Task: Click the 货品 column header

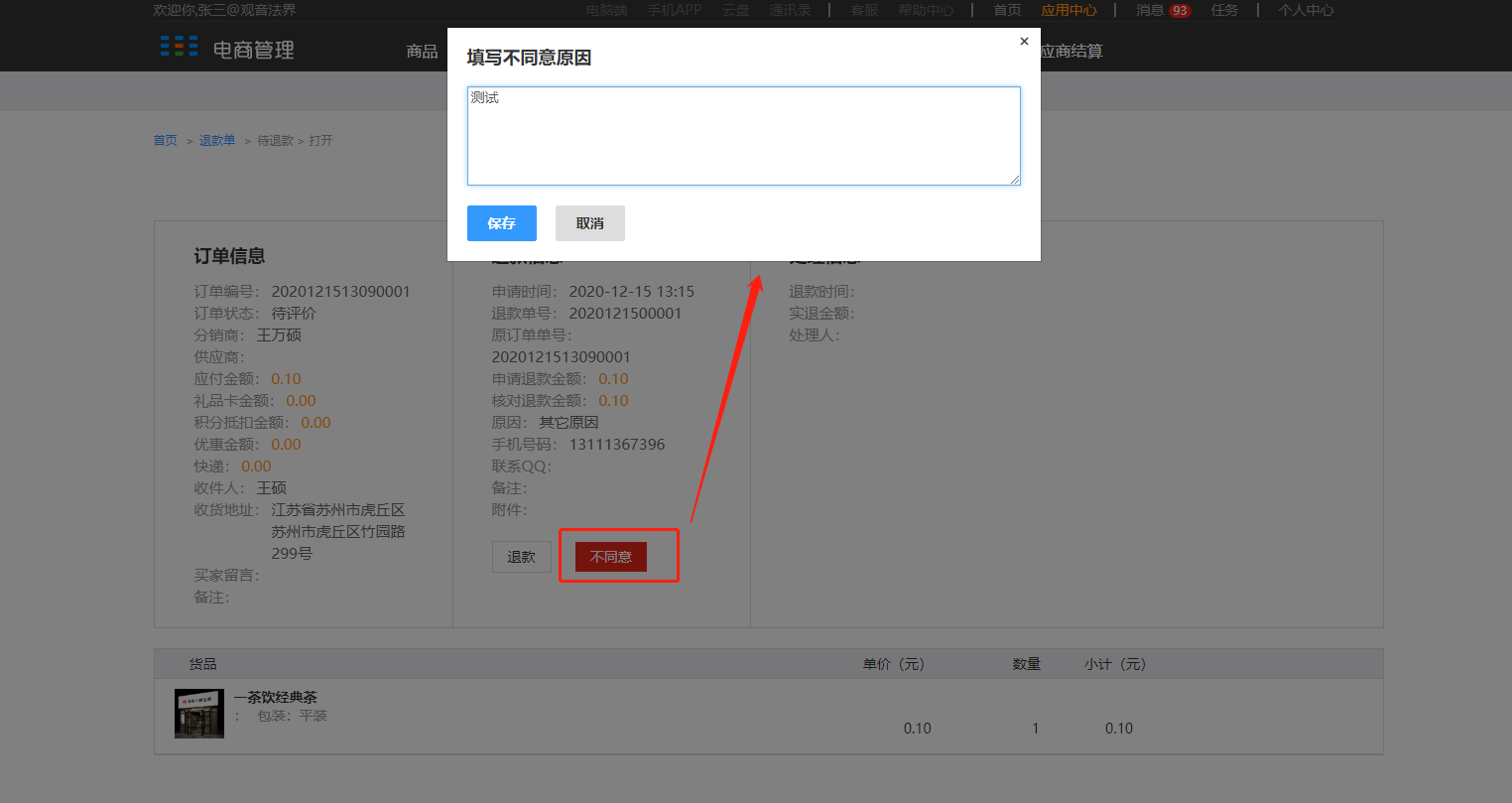Action: click(202, 664)
